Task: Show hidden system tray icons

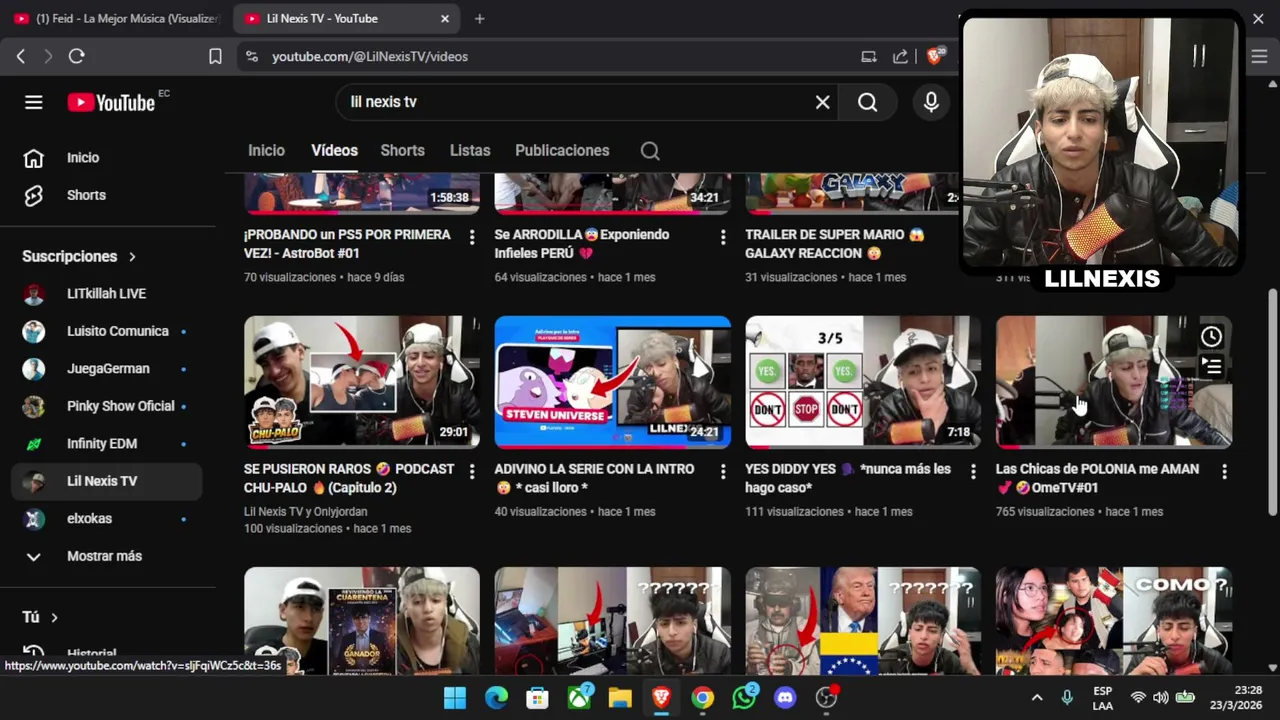Action: click(x=1037, y=698)
